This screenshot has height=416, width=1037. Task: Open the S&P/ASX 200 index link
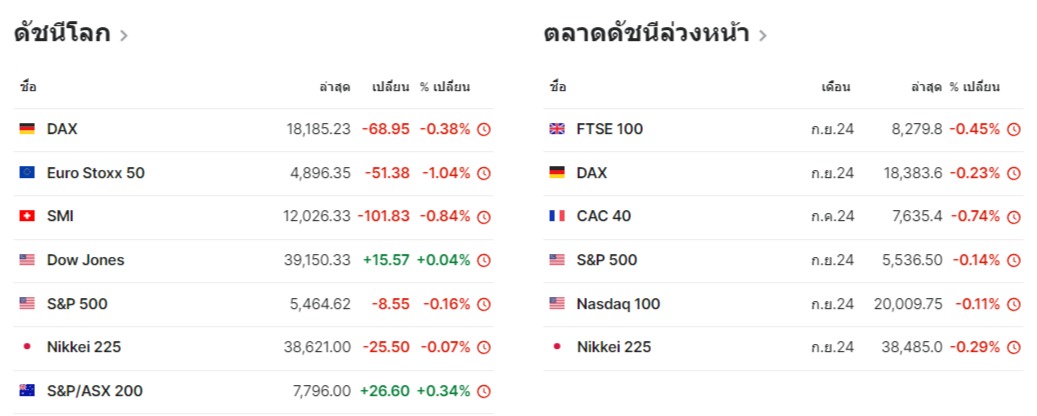tap(95, 391)
